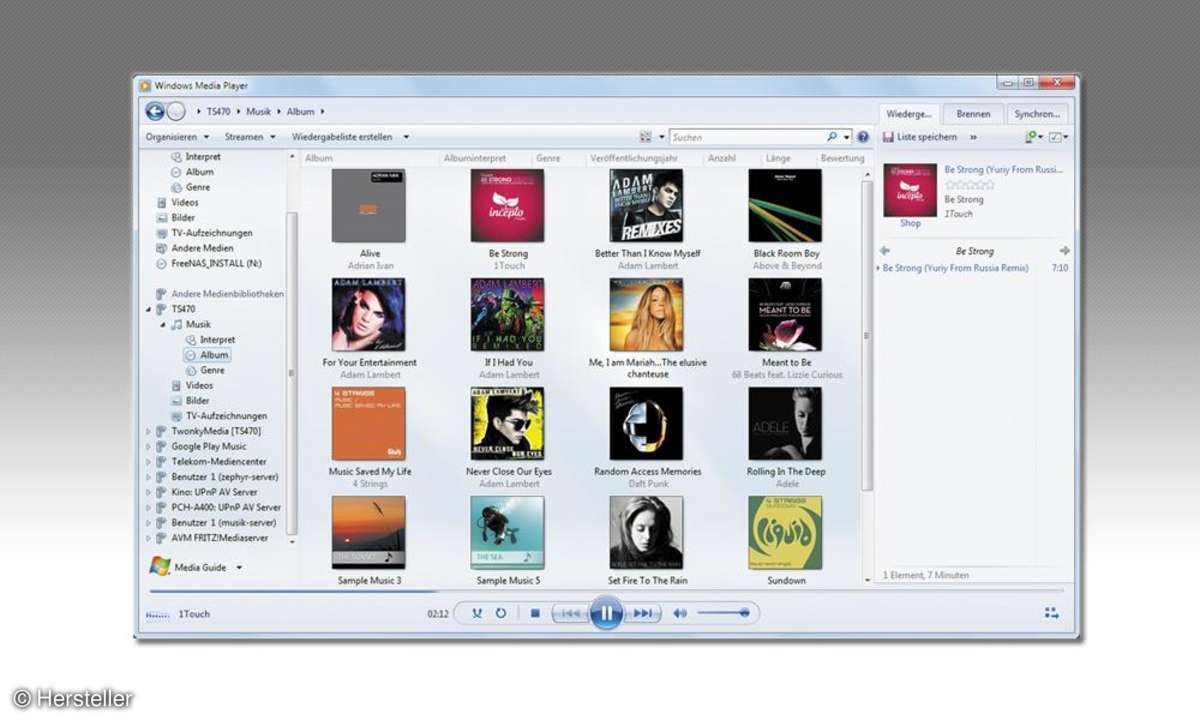1200x720 pixels.
Task: Open TV-Aufzeichnungen under TS470
Action: click(x=218, y=416)
